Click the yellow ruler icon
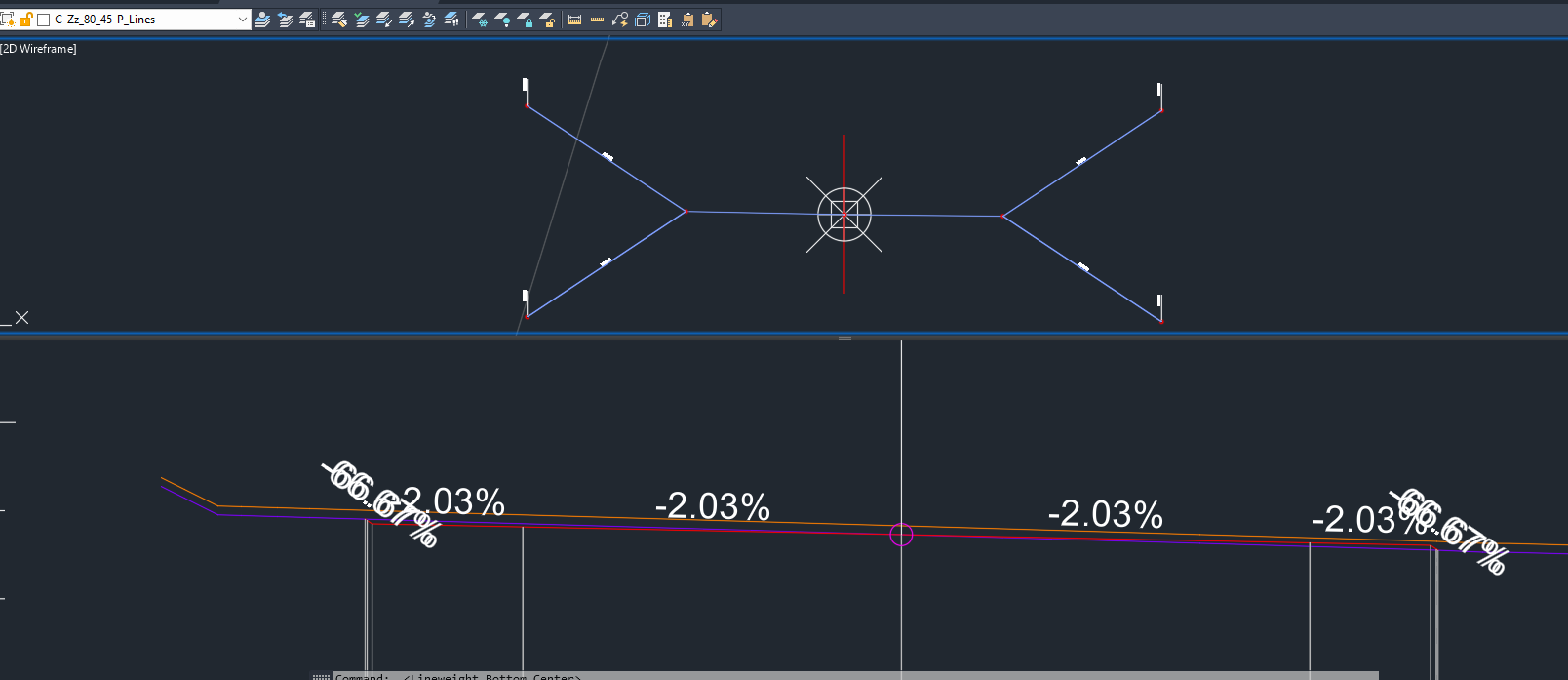 [598, 20]
